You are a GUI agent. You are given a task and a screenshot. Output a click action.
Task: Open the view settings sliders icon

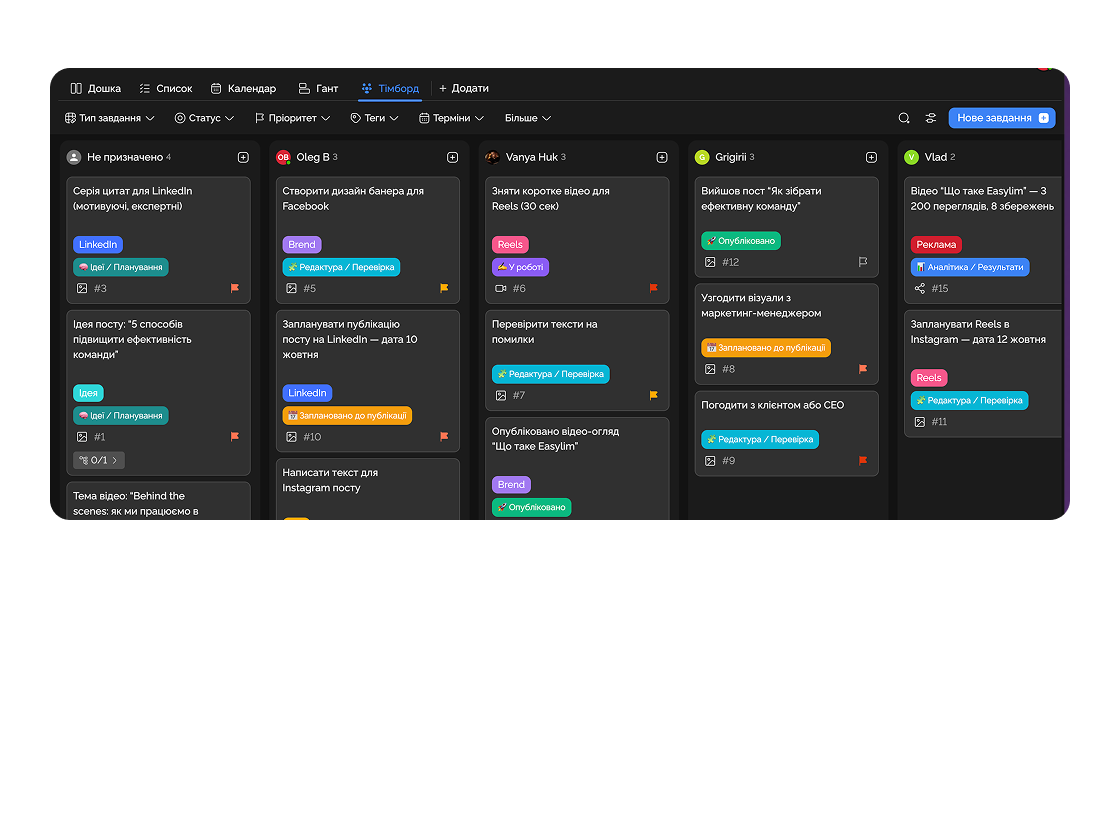click(x=931, y=118)
